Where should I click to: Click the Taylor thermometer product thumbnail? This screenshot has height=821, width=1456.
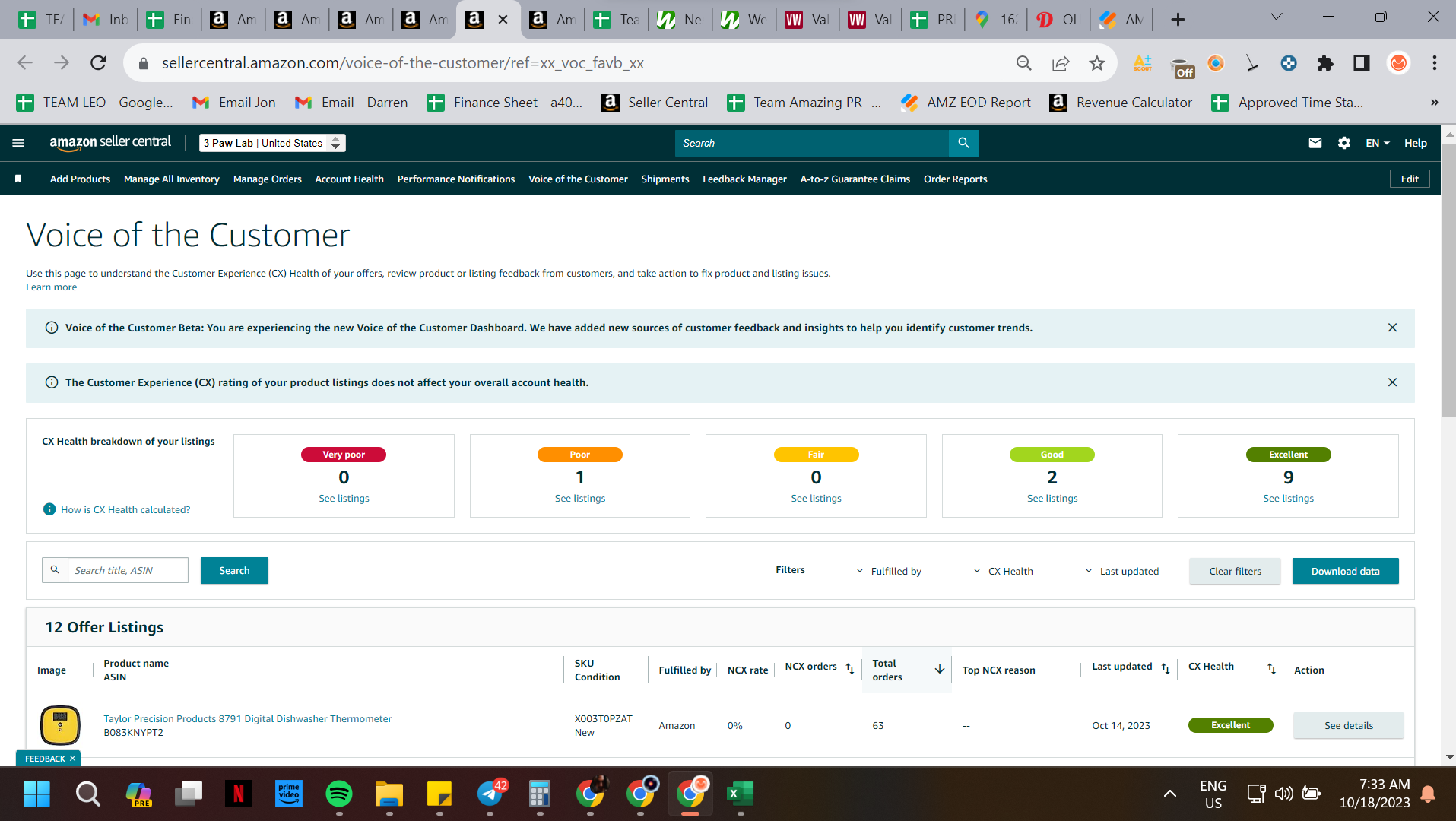(60, 724)
